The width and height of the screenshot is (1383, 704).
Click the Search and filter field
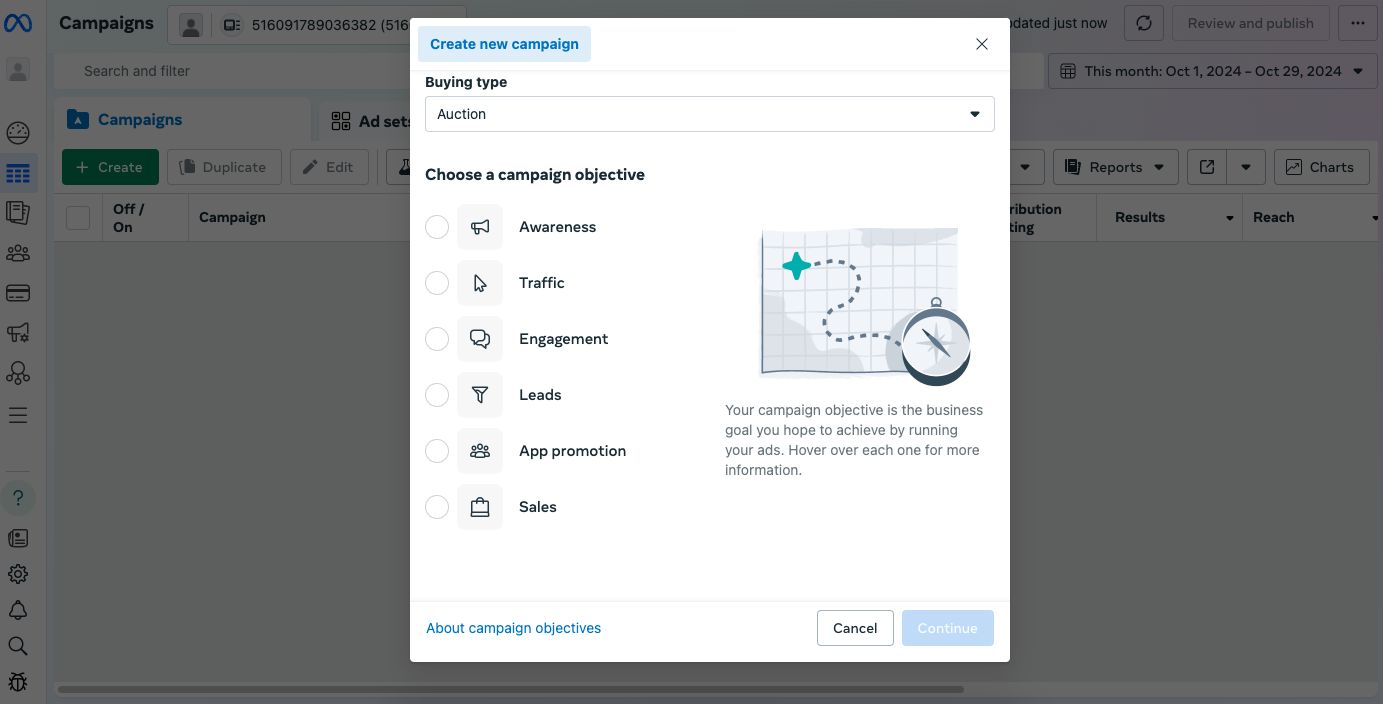click(230, 71)
